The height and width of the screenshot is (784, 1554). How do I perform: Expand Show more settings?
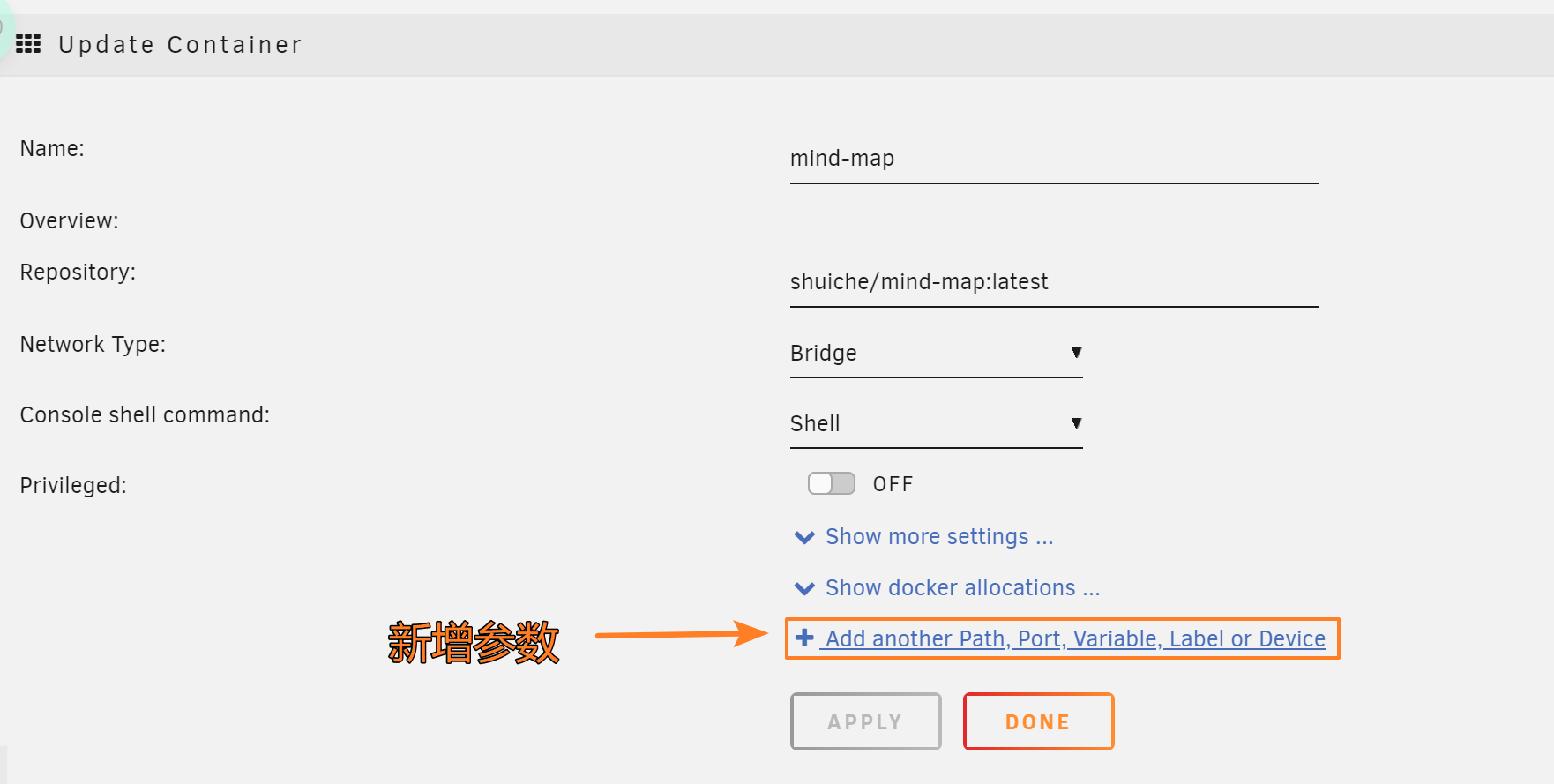tap(939, 537)
